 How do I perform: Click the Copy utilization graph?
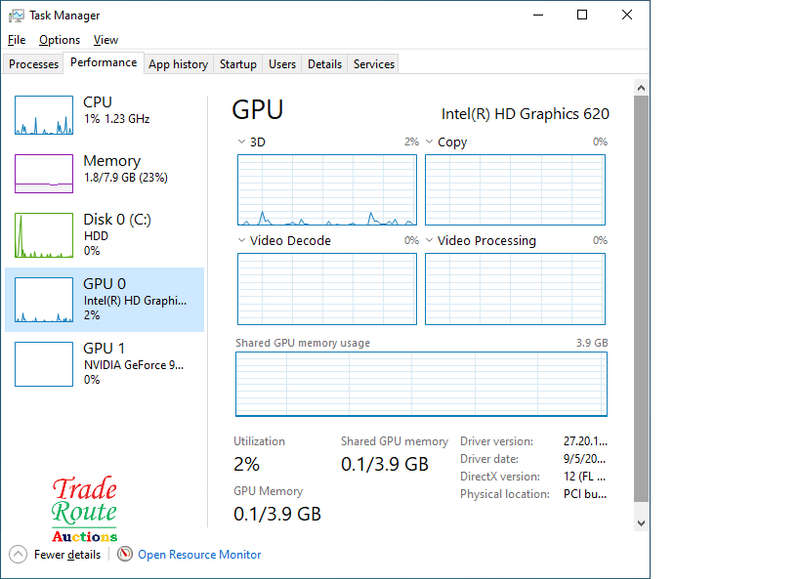(515, 190)
